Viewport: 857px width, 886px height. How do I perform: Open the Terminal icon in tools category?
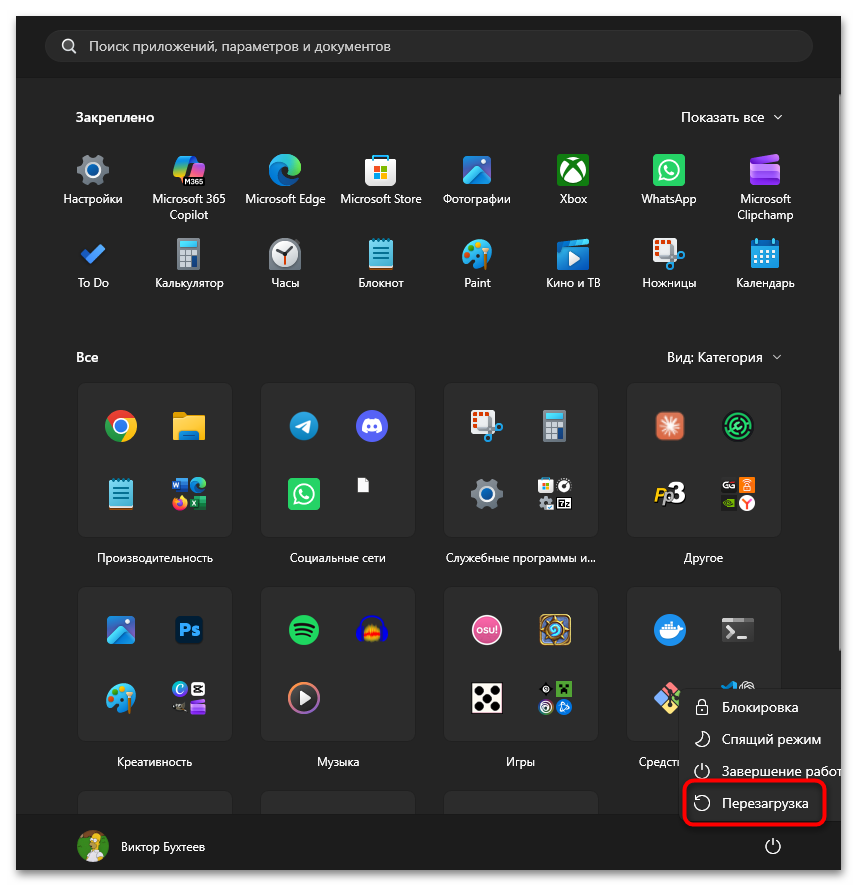(x=738, y=629)
